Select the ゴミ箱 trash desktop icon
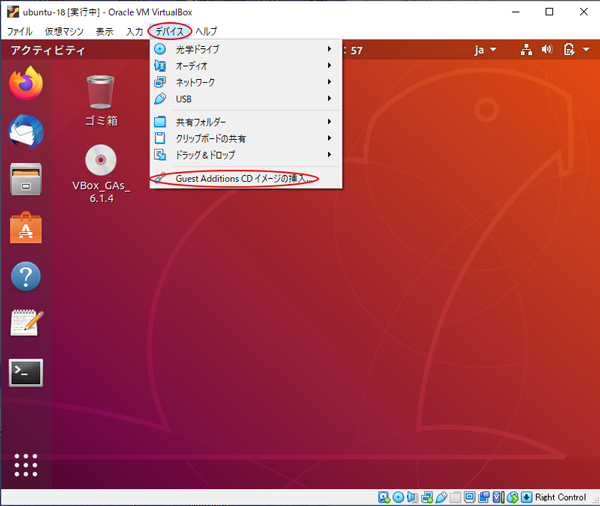Image resolution: width=600 pixels, height=506 pixels. pos(101,100)
